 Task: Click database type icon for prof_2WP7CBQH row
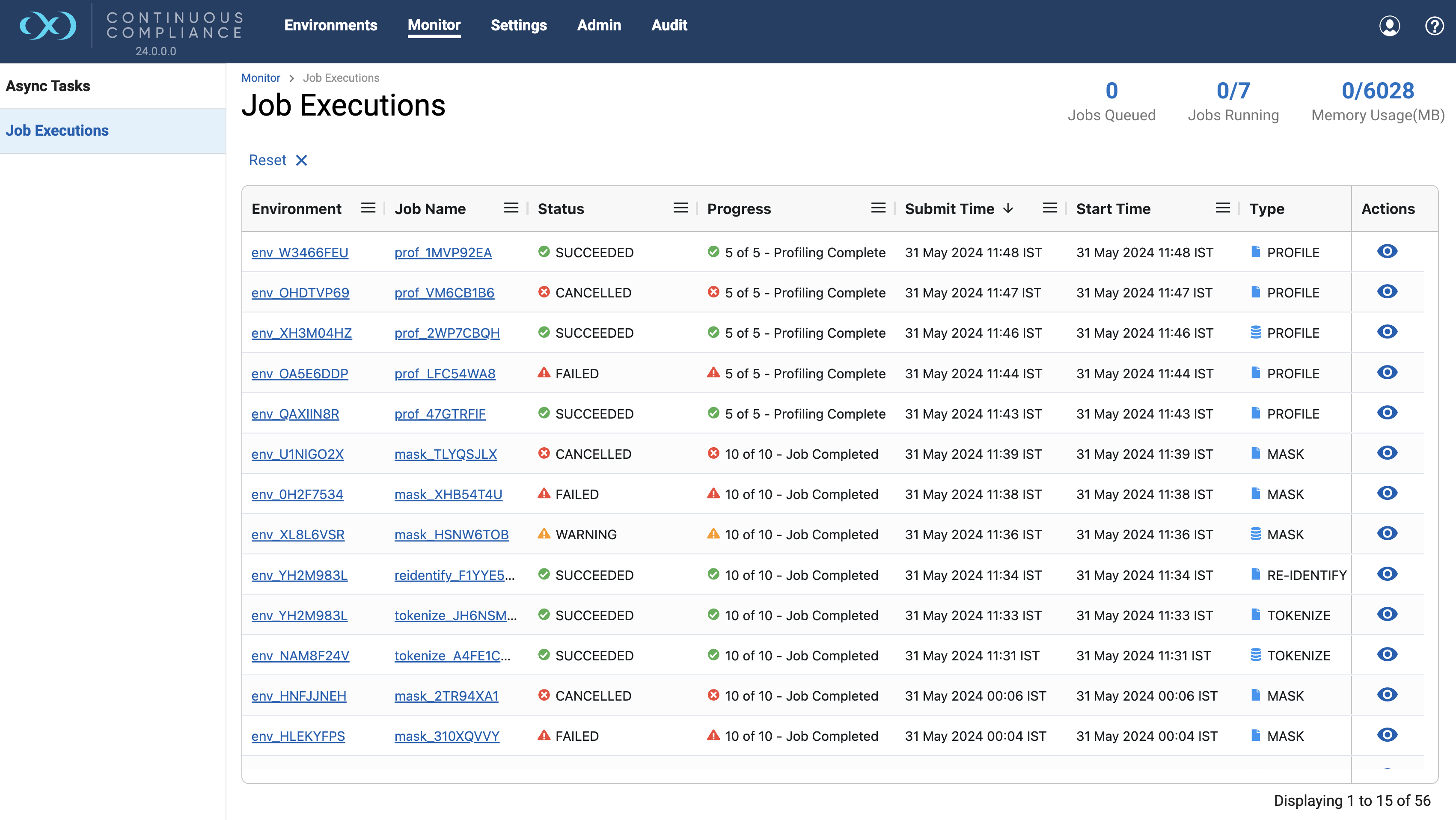coord(1255,332)
